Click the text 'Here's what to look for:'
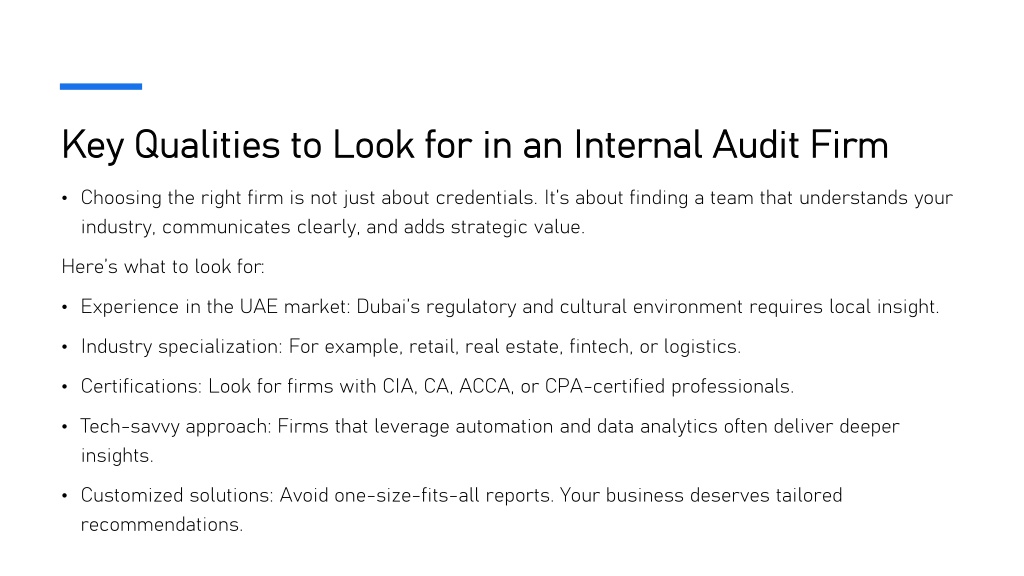Image resolution: width=1024 pixels, height=576 pixels. point(163,266)
